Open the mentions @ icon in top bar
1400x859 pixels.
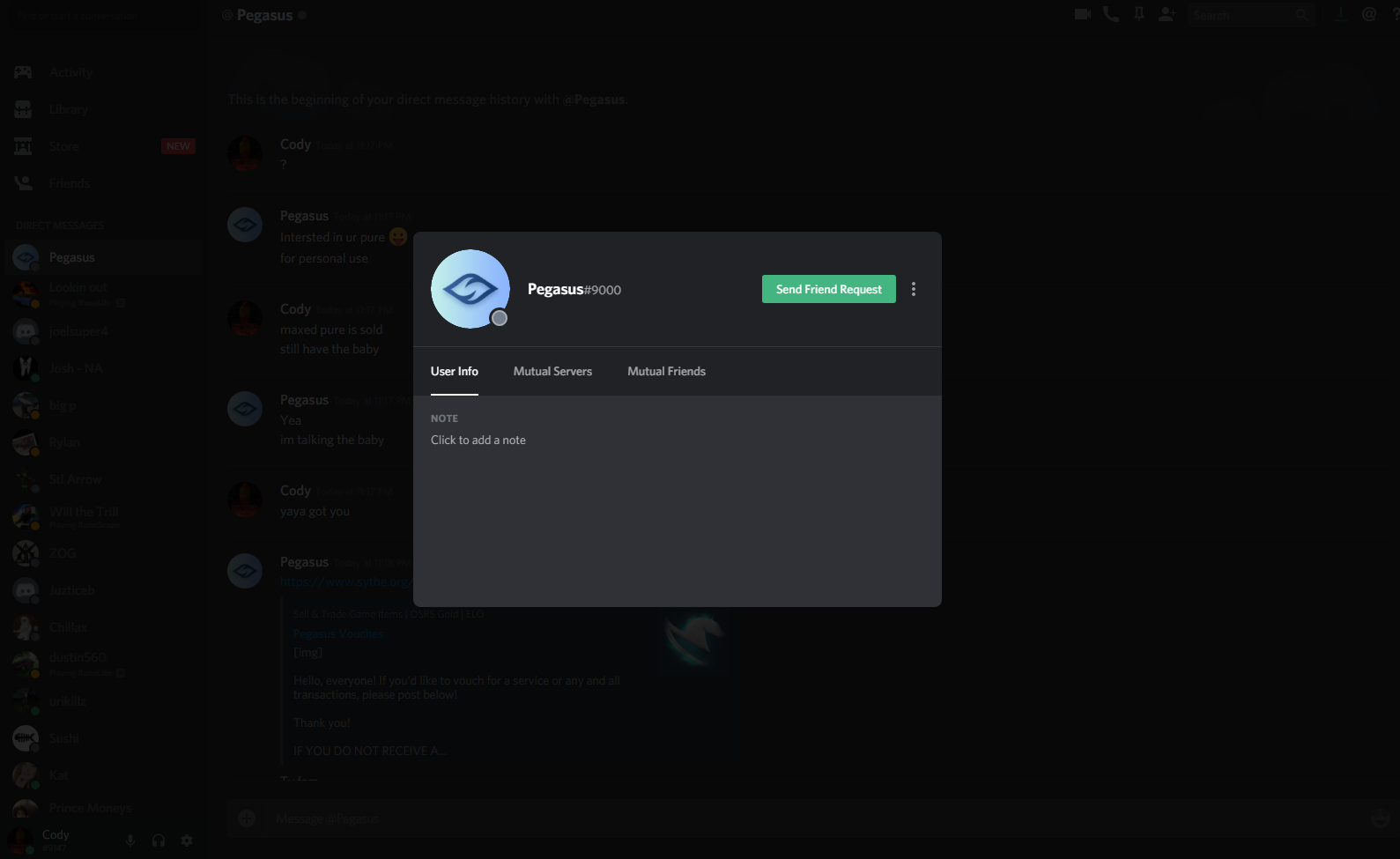coord(1368,14)
